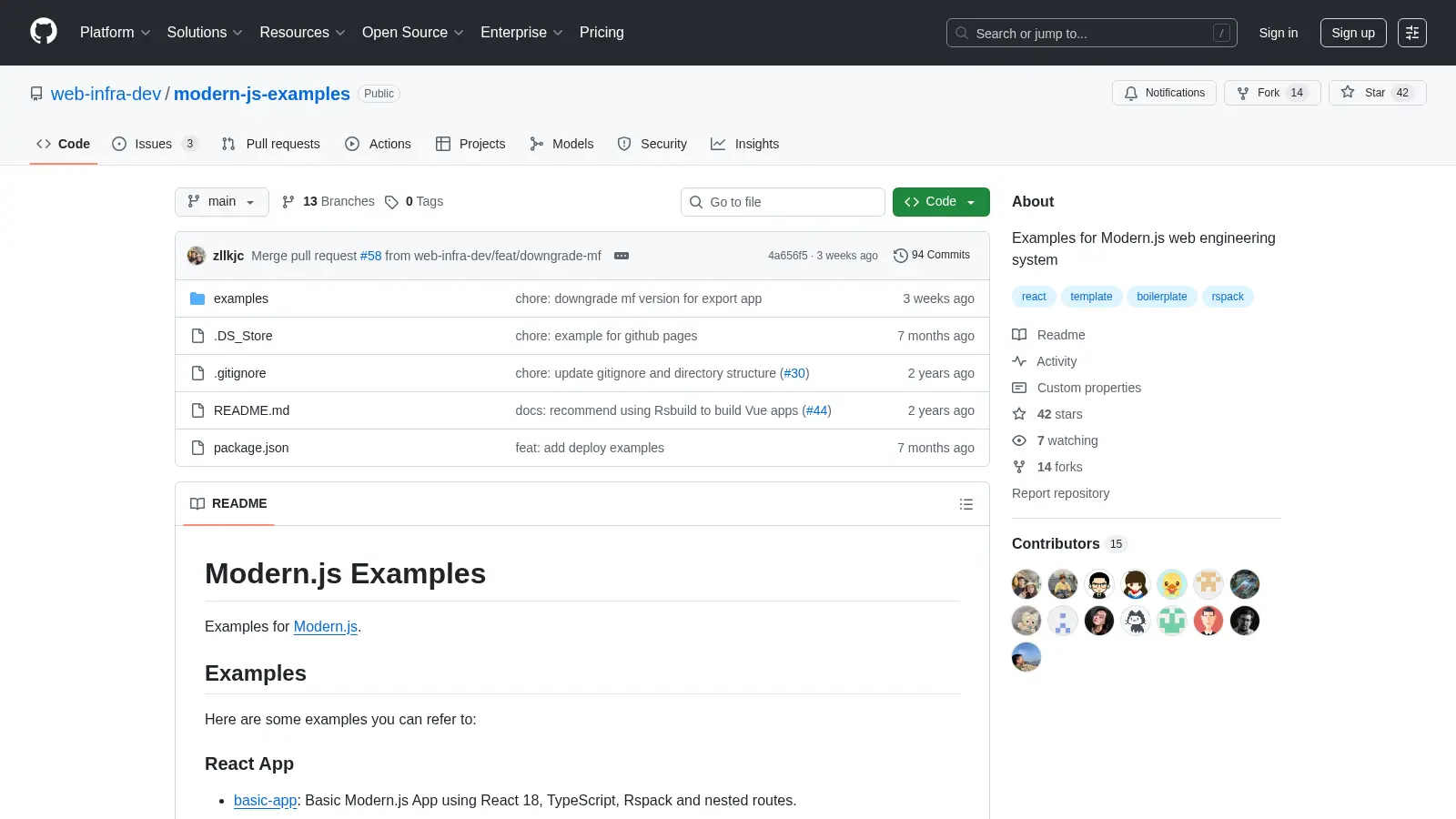Click the tag icon next to 0 Tags
This screenshot has height=819, width=1456.
click(391, 202)
